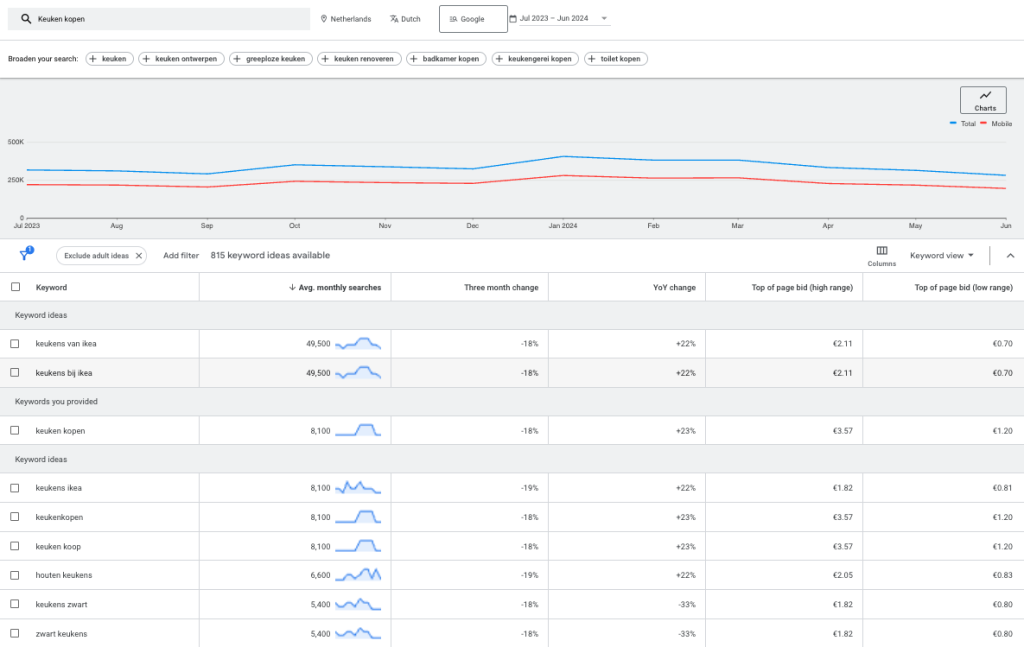
Task: Select the 'zwart keukens' checkbox
Action: (x=15, y=633)
